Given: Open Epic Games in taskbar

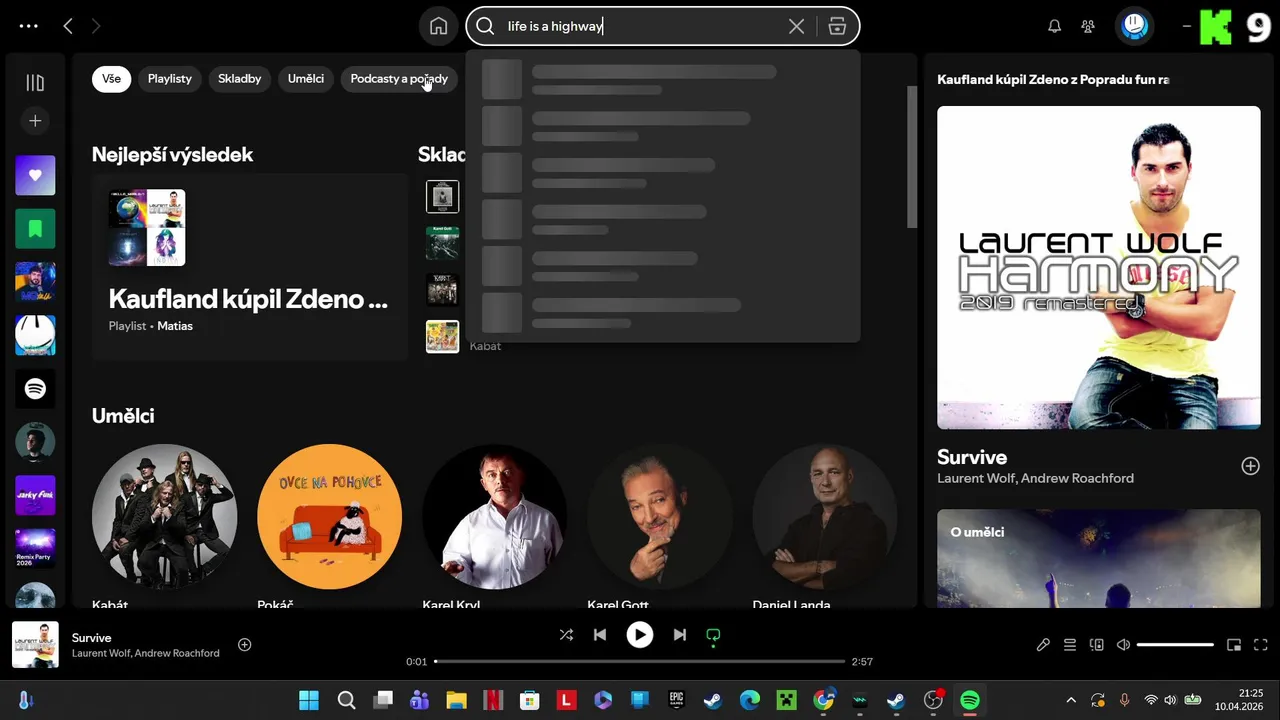Looking at the screenshot, I should [676, 700].
